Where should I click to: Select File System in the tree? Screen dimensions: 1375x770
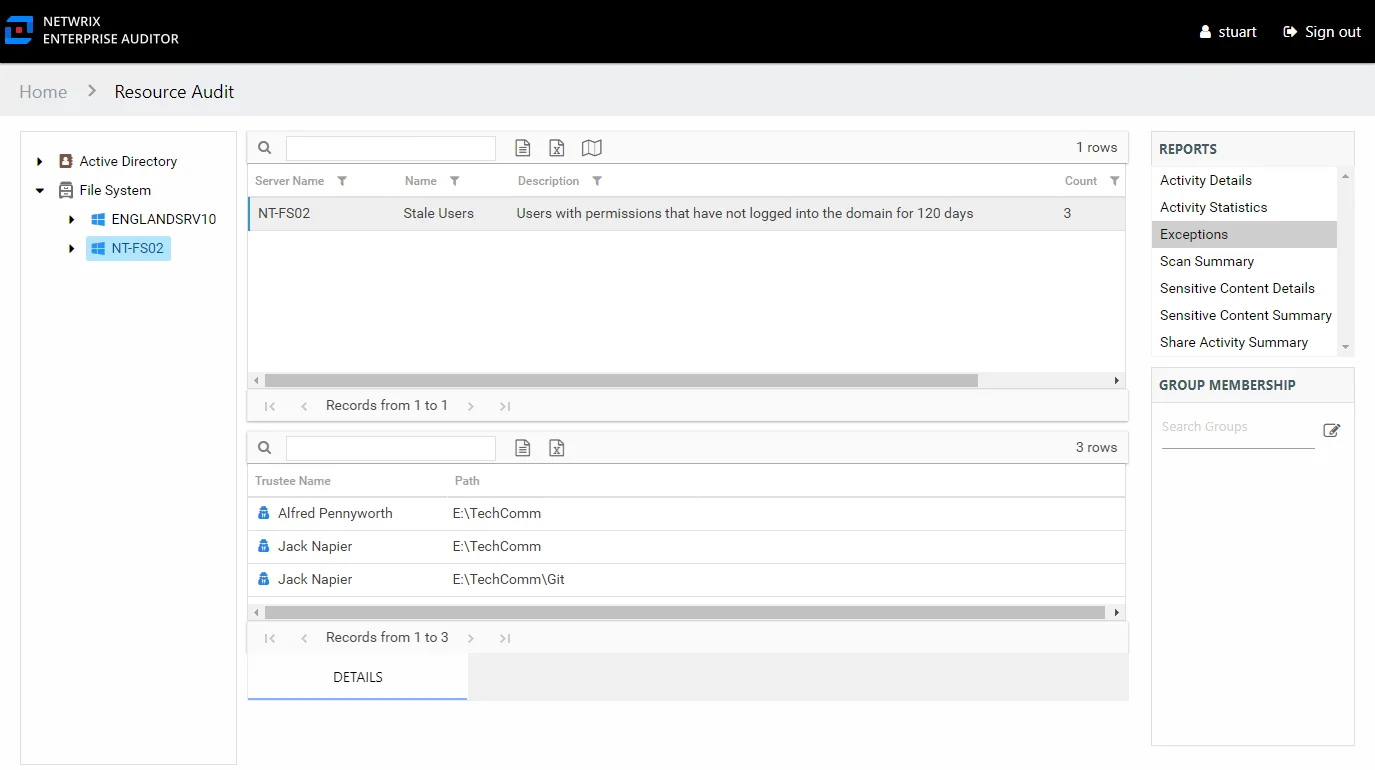pyautogui.click(x=115, y=190)
